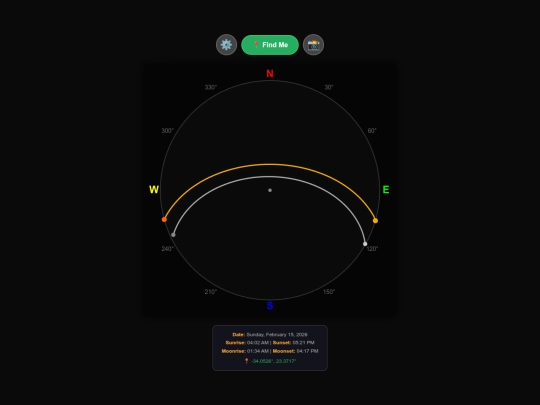The height and width of the screenshot is (405, 540).
Task: Click the 240° bearing label
Action: [168, 249]
